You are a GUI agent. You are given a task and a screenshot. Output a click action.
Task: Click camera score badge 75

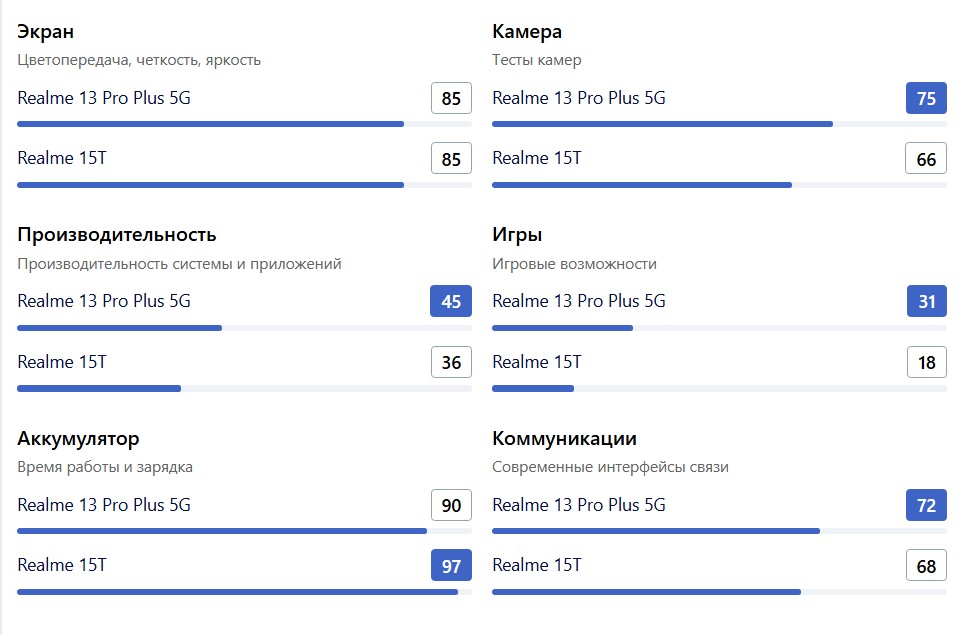(x=926, y=98)
